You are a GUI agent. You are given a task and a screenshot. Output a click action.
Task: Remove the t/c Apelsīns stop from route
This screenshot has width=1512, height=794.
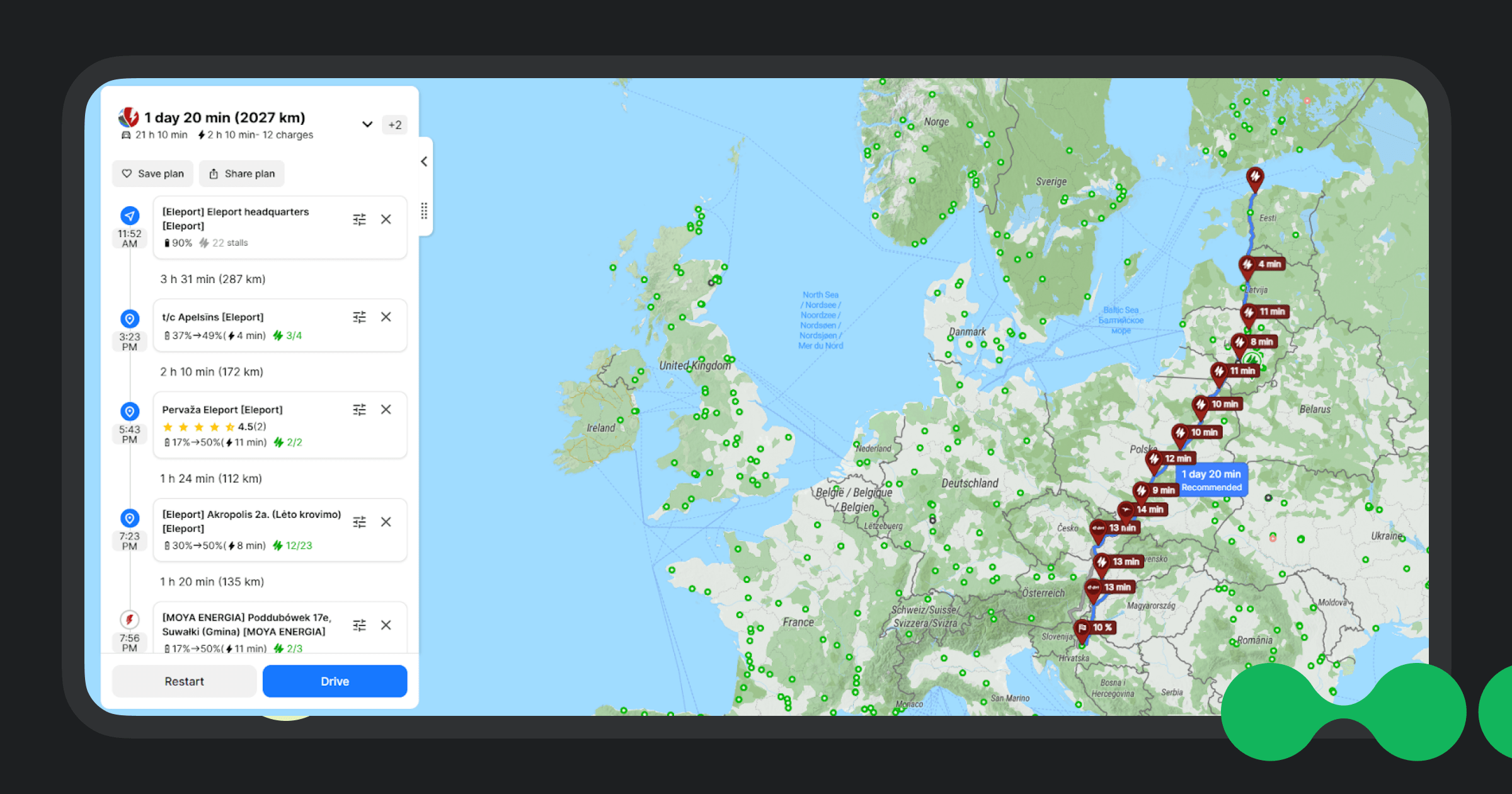pos(386,317)
